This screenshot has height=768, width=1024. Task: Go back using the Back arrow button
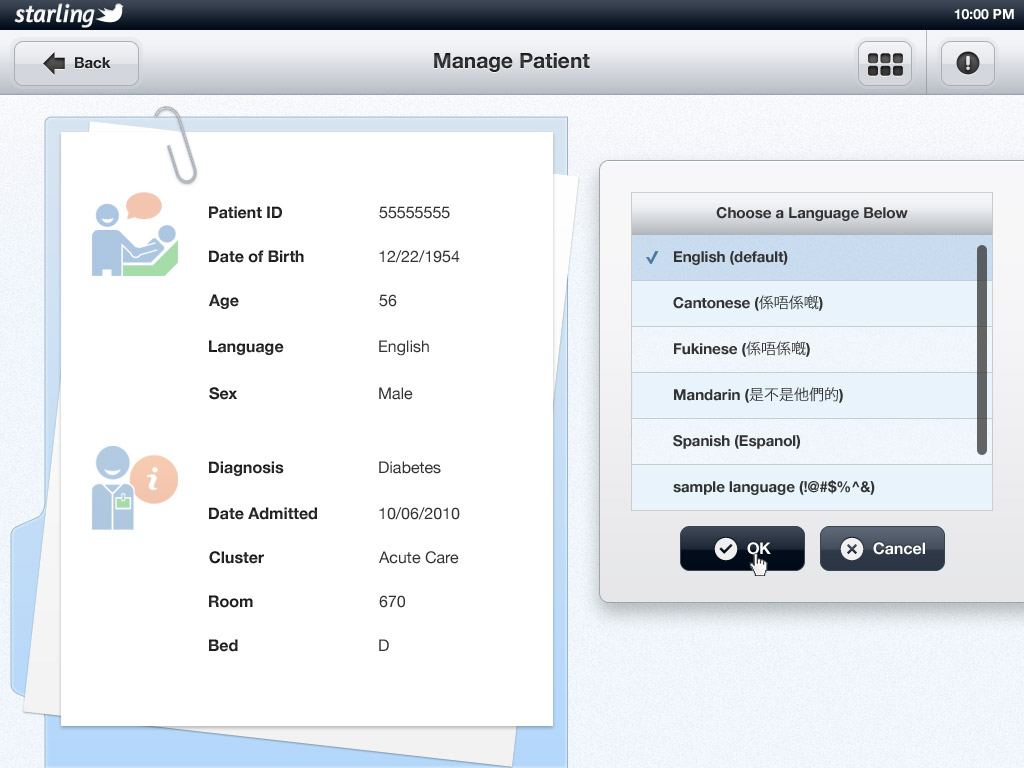tap(77, 63)
